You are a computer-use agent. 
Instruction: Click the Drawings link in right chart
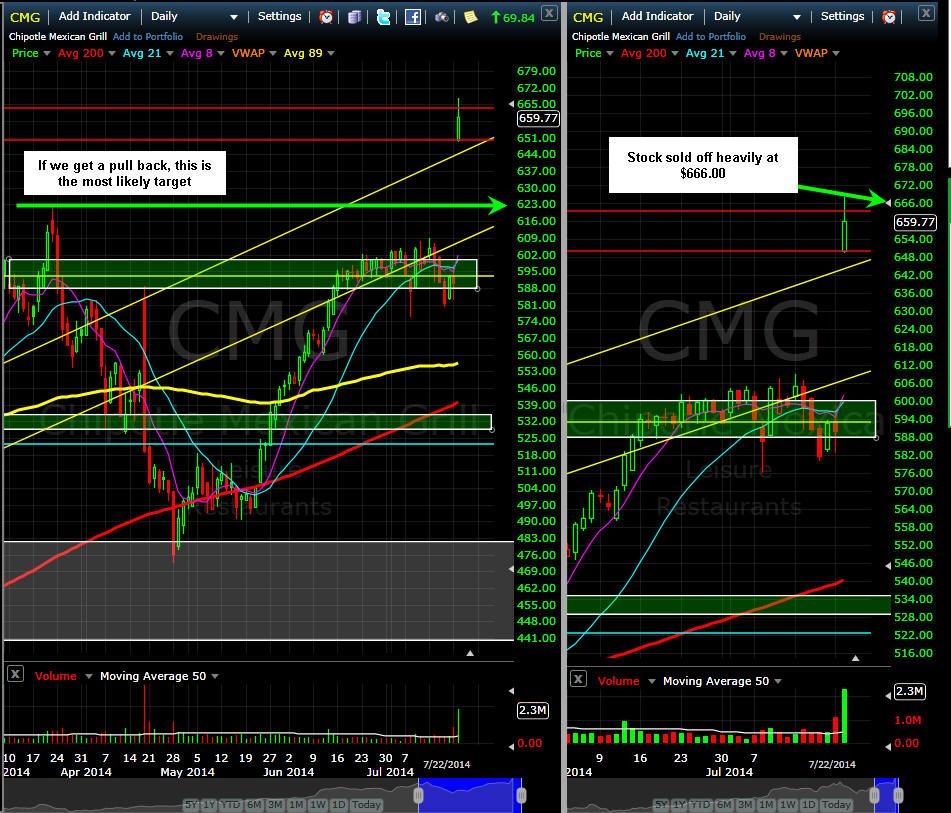(x=780, y=36)
